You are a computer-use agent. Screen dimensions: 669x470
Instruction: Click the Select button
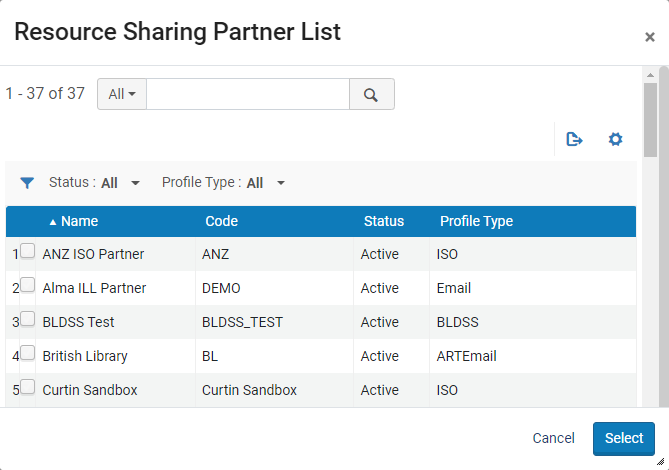point(623,438)
